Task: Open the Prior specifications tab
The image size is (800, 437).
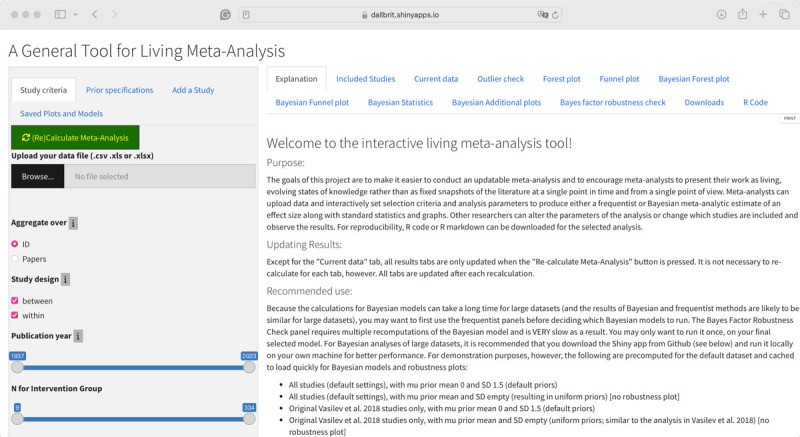Action: click(x=119, y=90)
